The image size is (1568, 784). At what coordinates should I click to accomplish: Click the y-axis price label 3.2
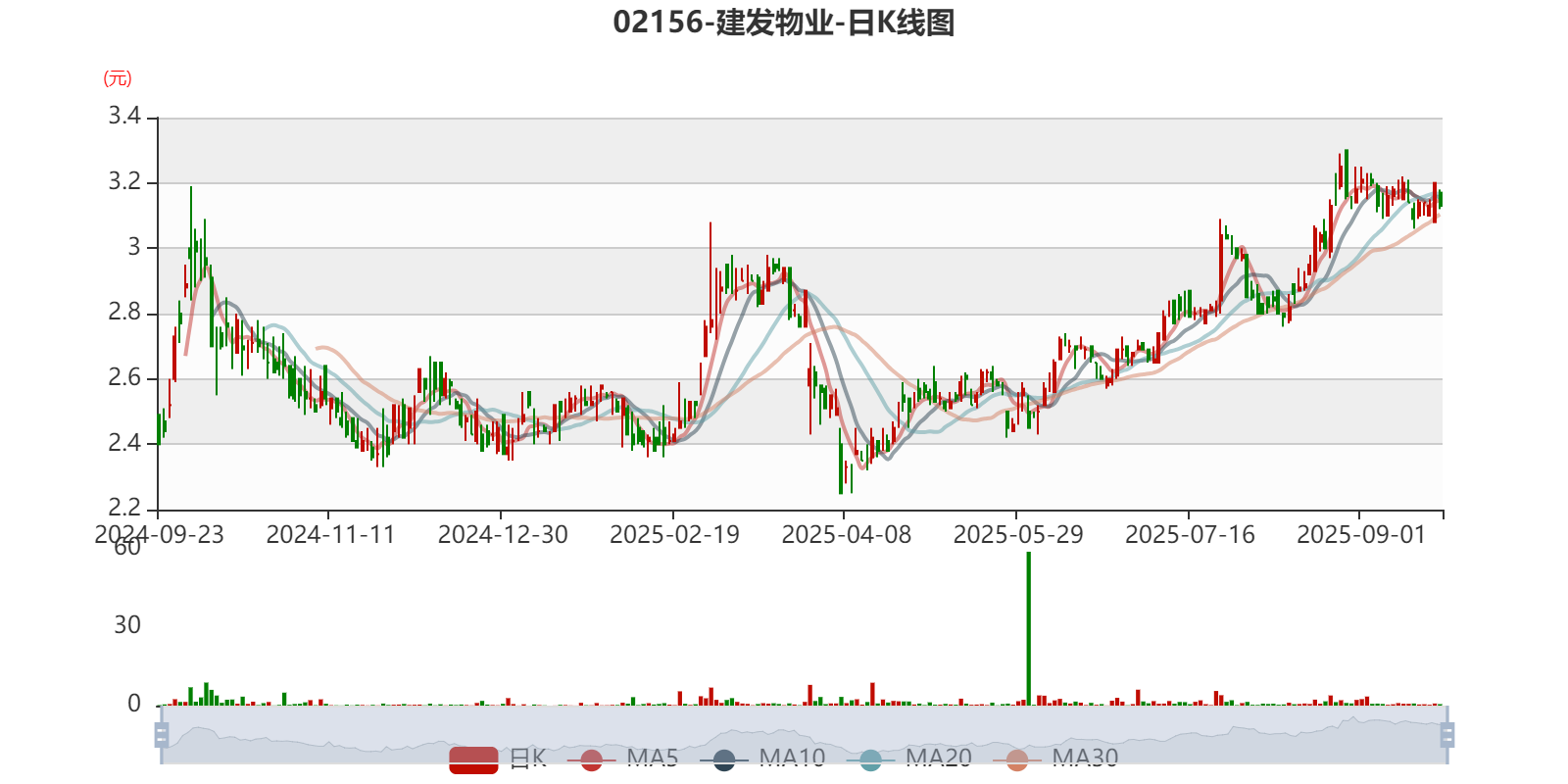[124, 182]
